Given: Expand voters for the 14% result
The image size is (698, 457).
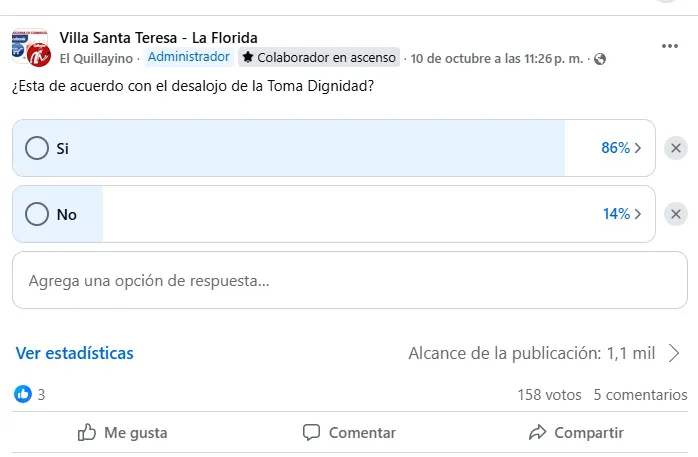Looking at the screenshot, I should 622,214.
